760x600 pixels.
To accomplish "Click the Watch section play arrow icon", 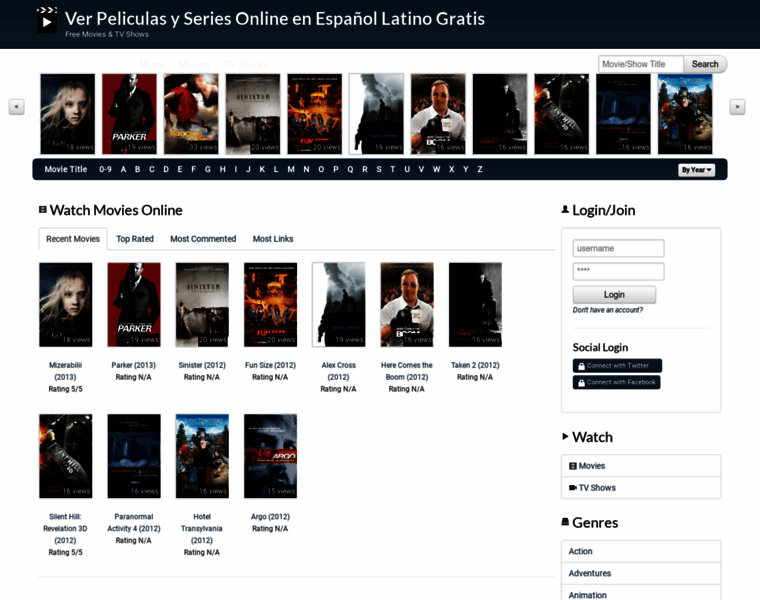I will click(x=565, y=436).
